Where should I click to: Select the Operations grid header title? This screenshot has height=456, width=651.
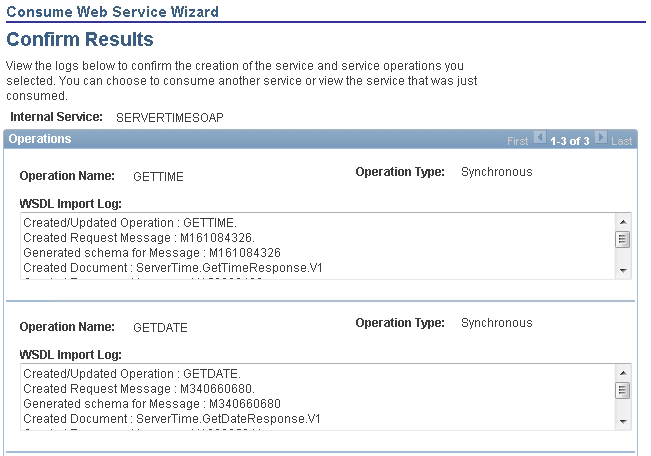(x=40, y=139)
